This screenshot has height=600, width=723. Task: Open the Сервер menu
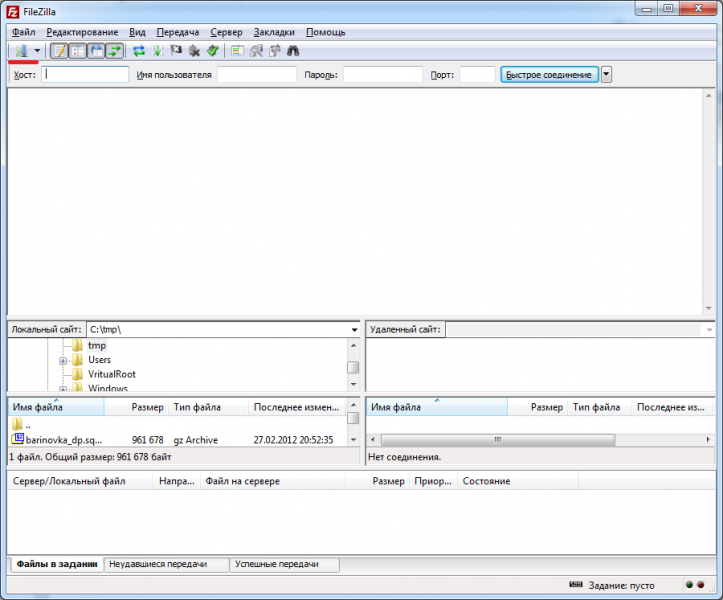226,32
